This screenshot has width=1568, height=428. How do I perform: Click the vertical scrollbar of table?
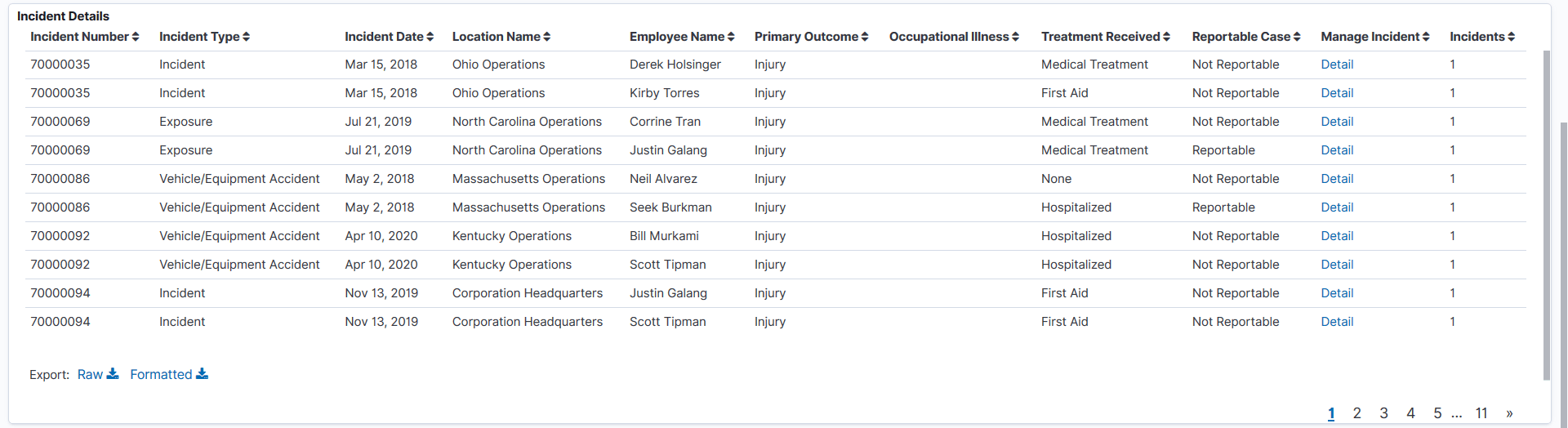pos(1546,212)
